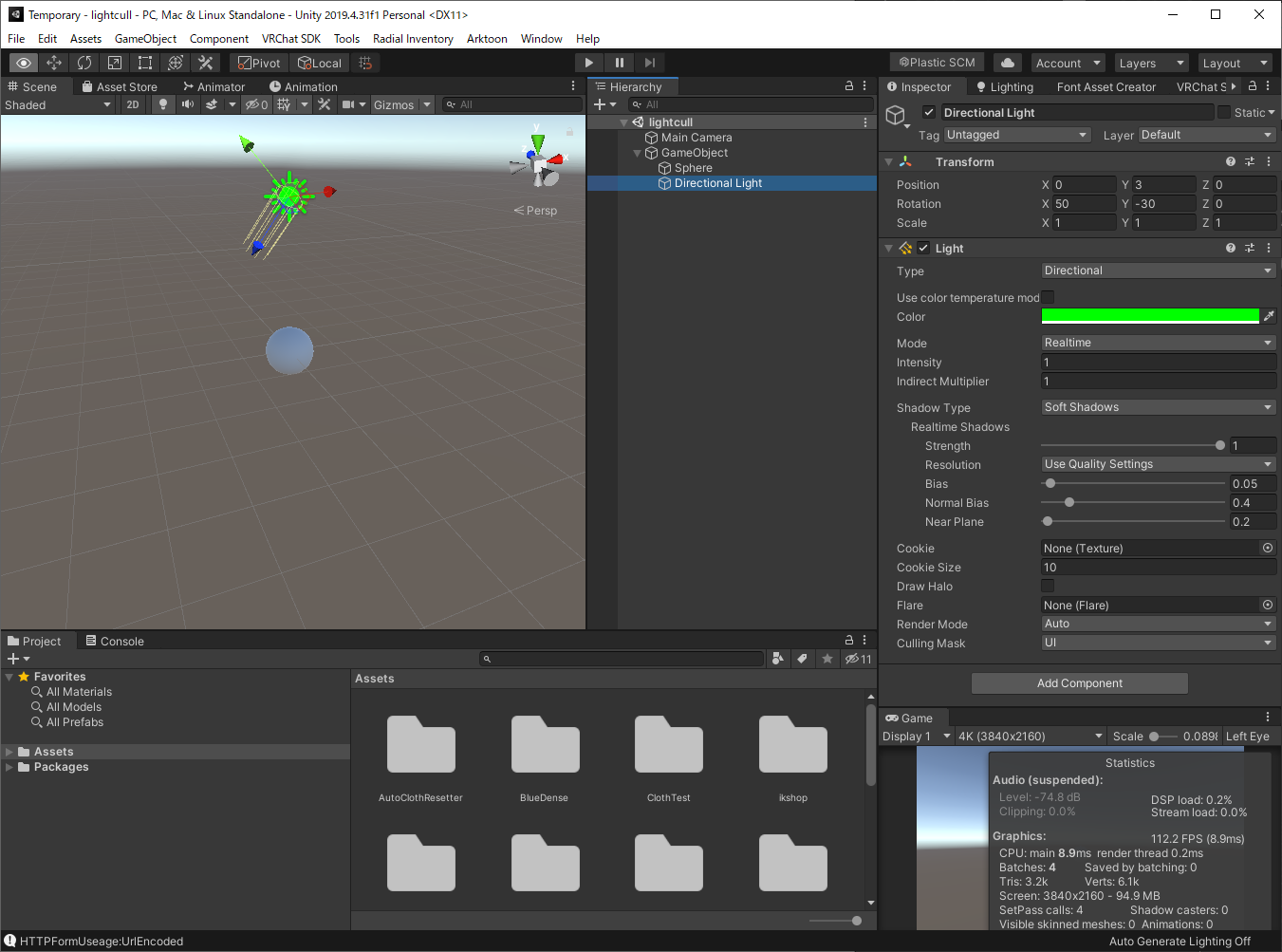Click the Play button
Viewport: 1282px width, 952px height.
(x=589, y=63)
